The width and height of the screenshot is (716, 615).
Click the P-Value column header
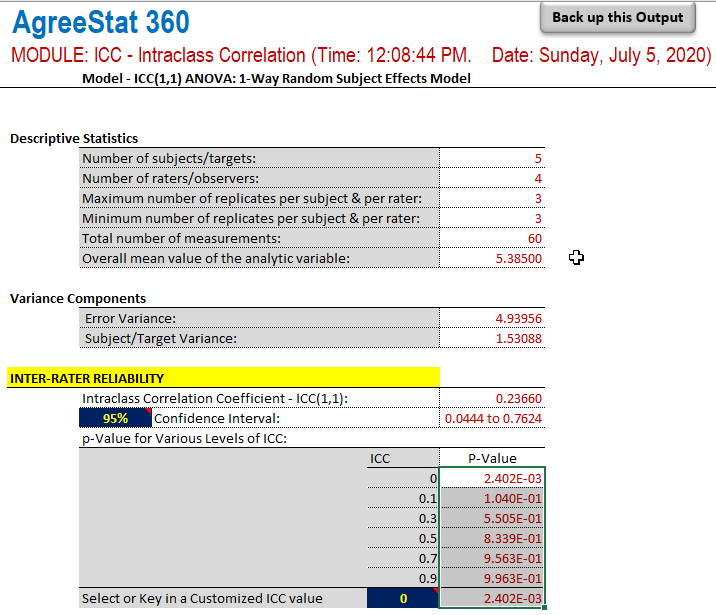tap(492, 458)
